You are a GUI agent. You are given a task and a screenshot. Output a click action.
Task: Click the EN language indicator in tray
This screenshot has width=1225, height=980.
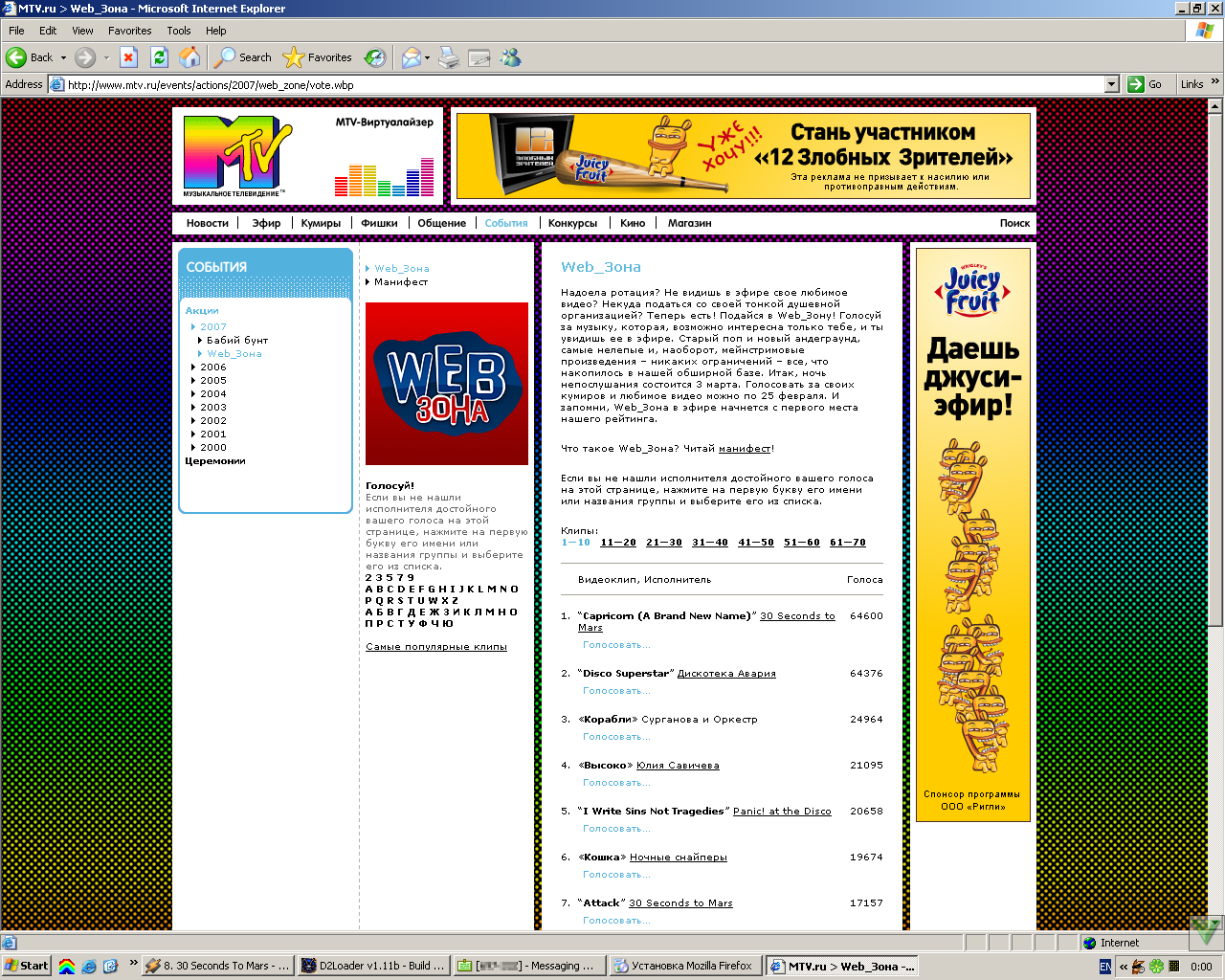tap(1105, 967)
